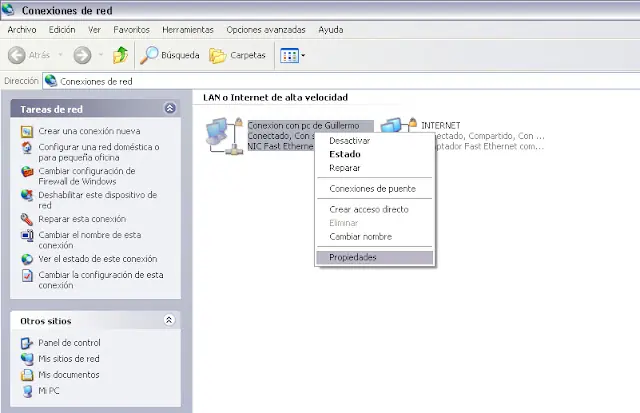This screenshot has height=413, width=640.
Task: Click the Dirección address field text
Action: tap(96, 81)
